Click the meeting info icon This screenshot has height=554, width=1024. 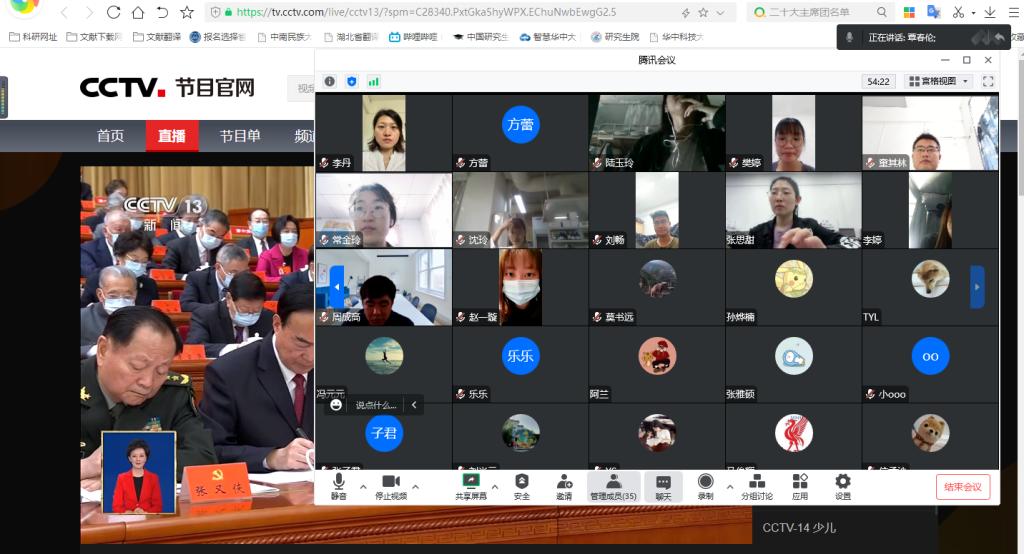click(x=329, y=81)
